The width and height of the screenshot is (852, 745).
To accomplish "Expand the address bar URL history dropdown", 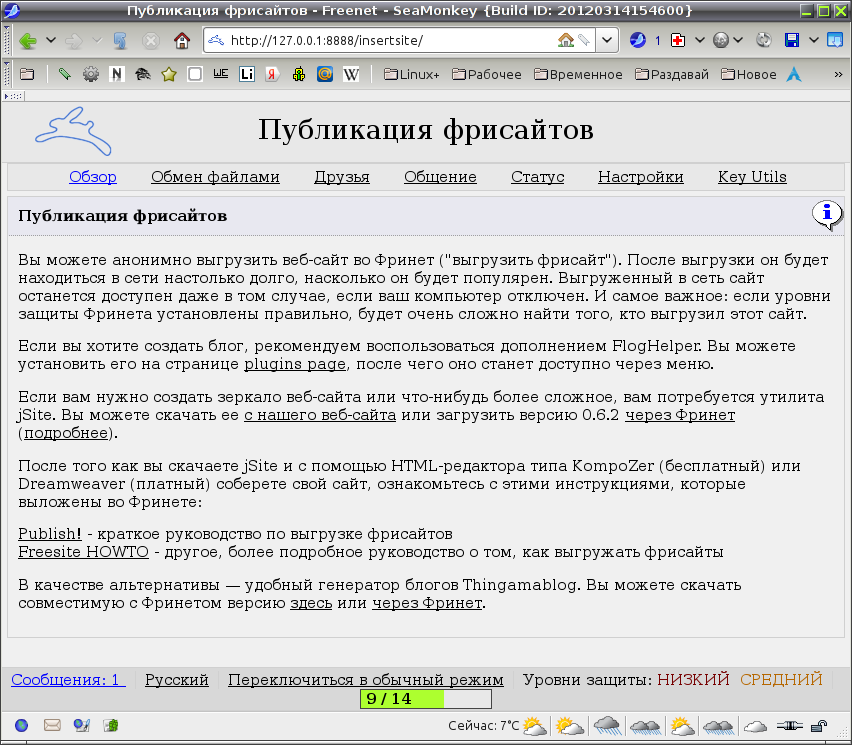I will [607, 40].
